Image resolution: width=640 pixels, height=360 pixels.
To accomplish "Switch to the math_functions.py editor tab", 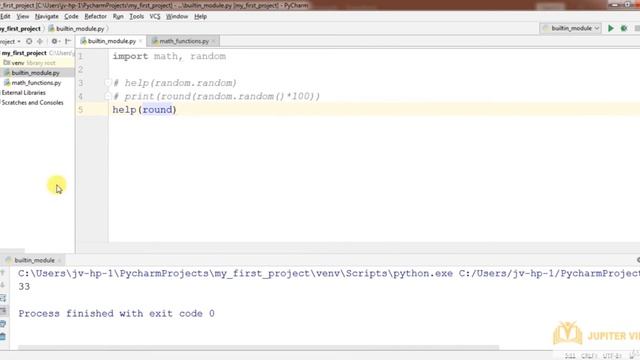I will pos(184,41).
